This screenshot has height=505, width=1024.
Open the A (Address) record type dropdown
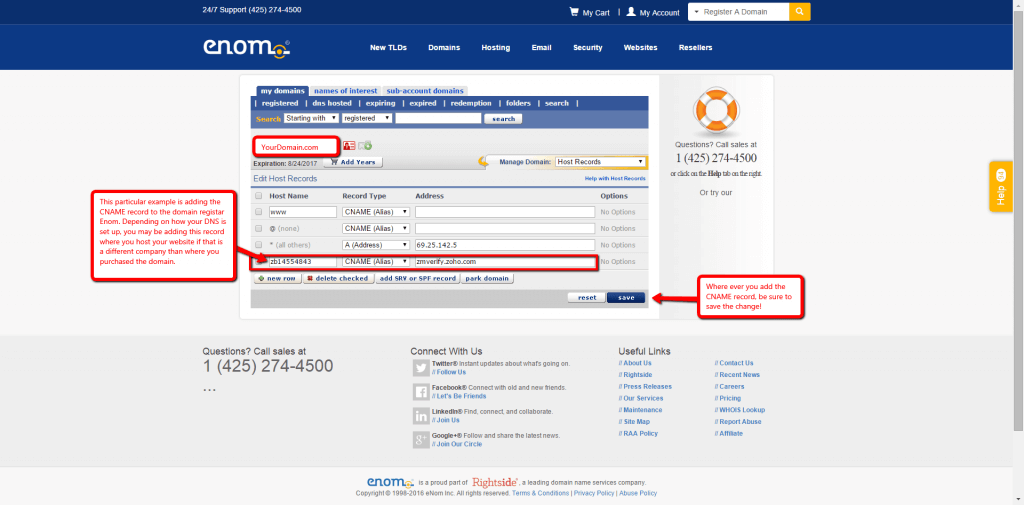coord(376,245)
